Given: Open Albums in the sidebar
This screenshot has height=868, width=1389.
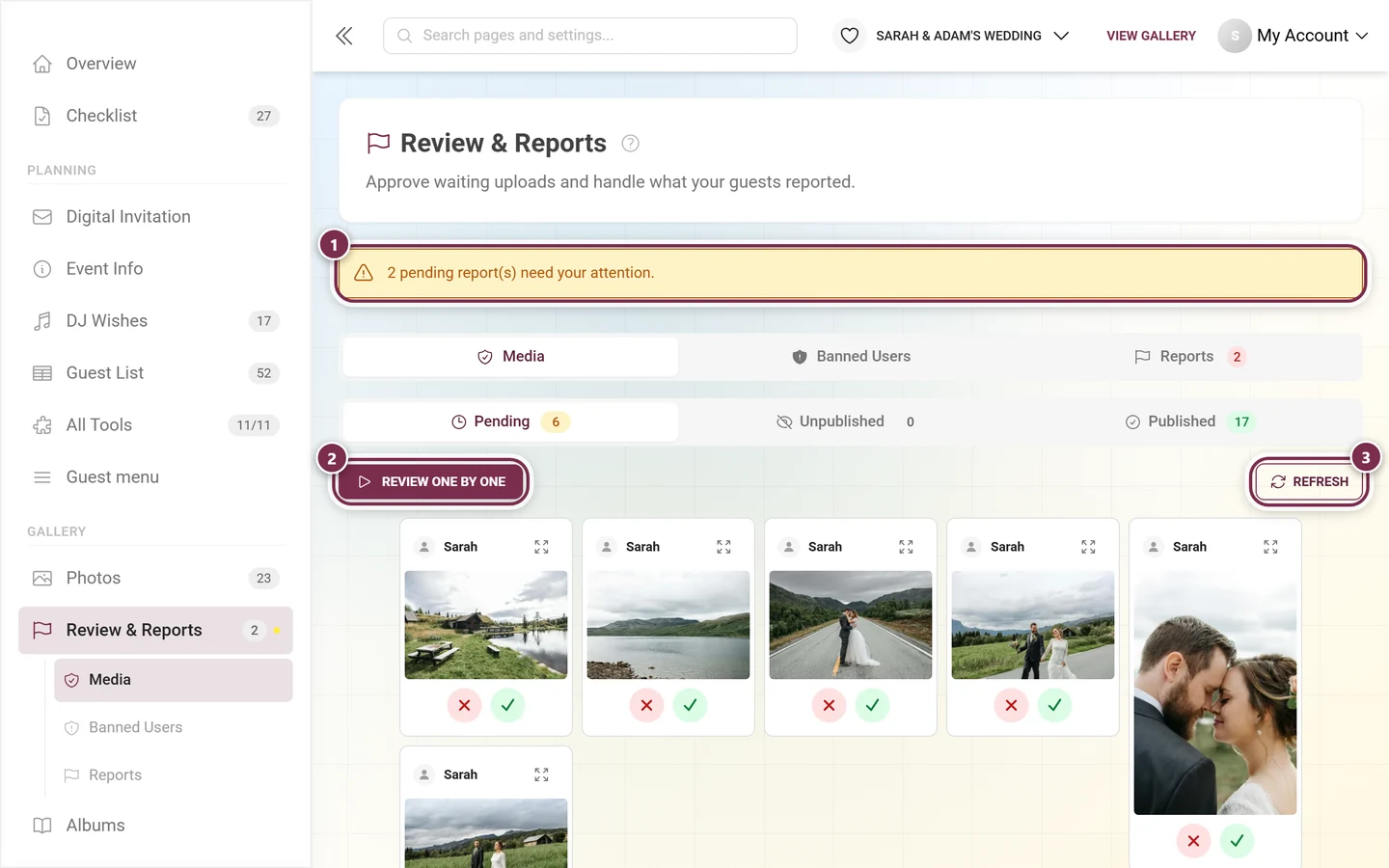Looking at the screenshot, I should [154, 826].
